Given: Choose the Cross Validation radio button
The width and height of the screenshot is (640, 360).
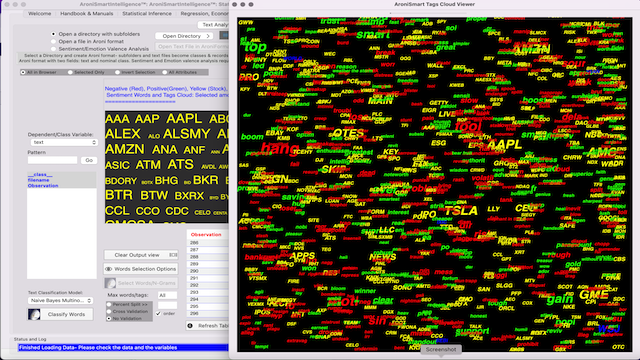Looking at the screenshot, I should pos(109,311).
